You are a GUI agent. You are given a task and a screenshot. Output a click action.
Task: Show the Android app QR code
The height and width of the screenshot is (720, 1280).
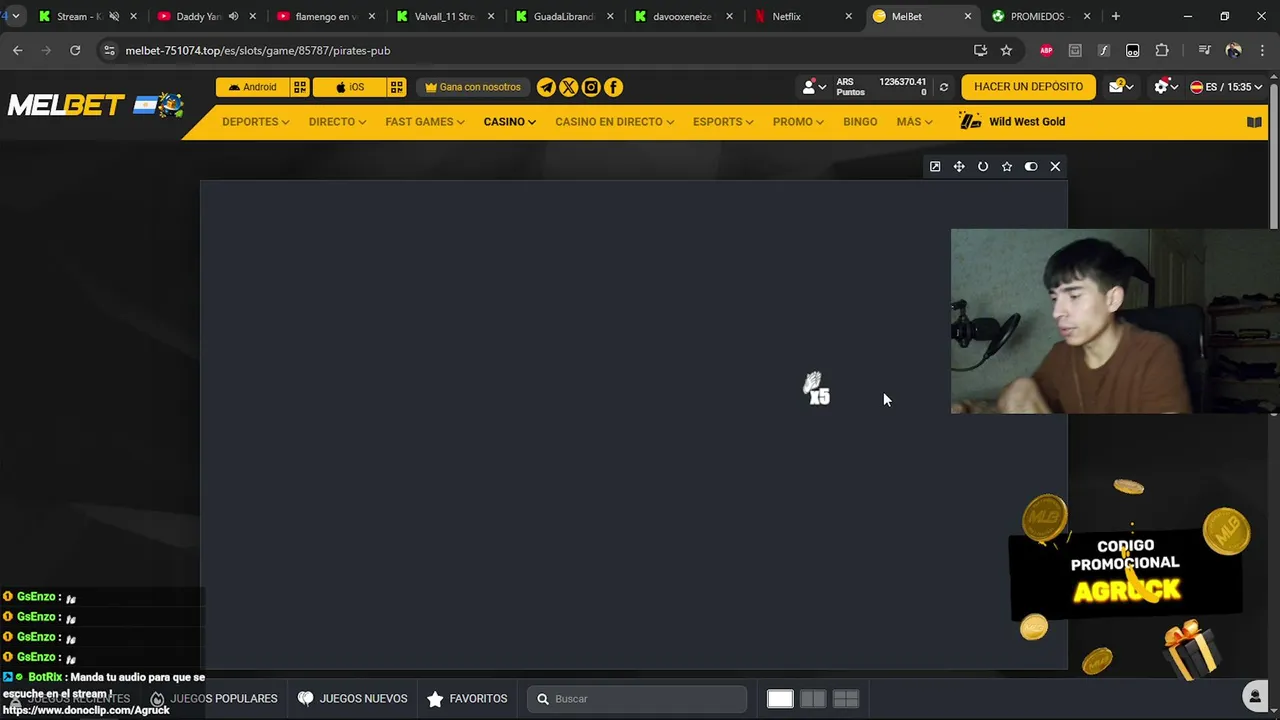point(300,87)
